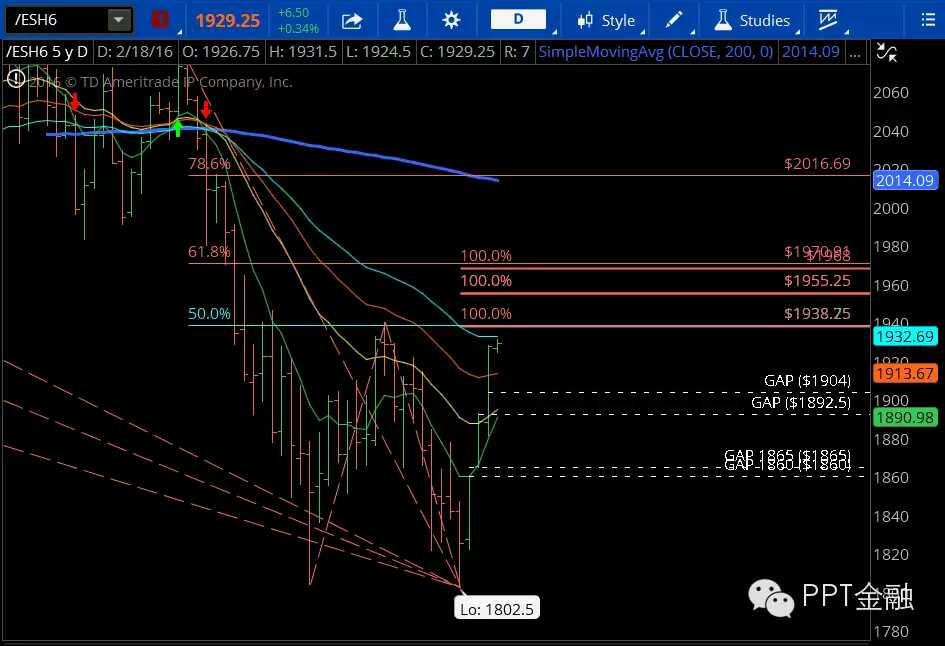Open the Studies menu
Image resolution: width=945 pixels, height=646 pixels.
pyautogui.click(x=753, y=20)
